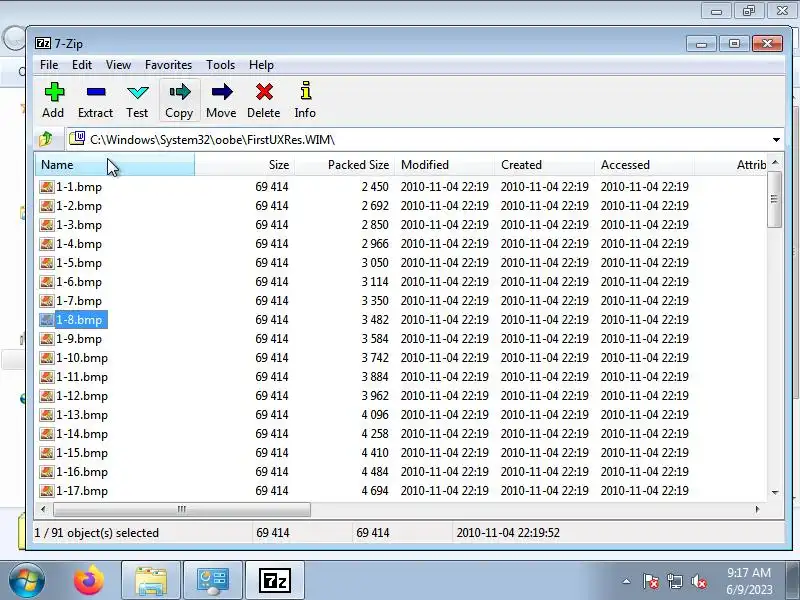Sort by the Name column header
This screenshot has height=600, width=800.
[115, 165]
